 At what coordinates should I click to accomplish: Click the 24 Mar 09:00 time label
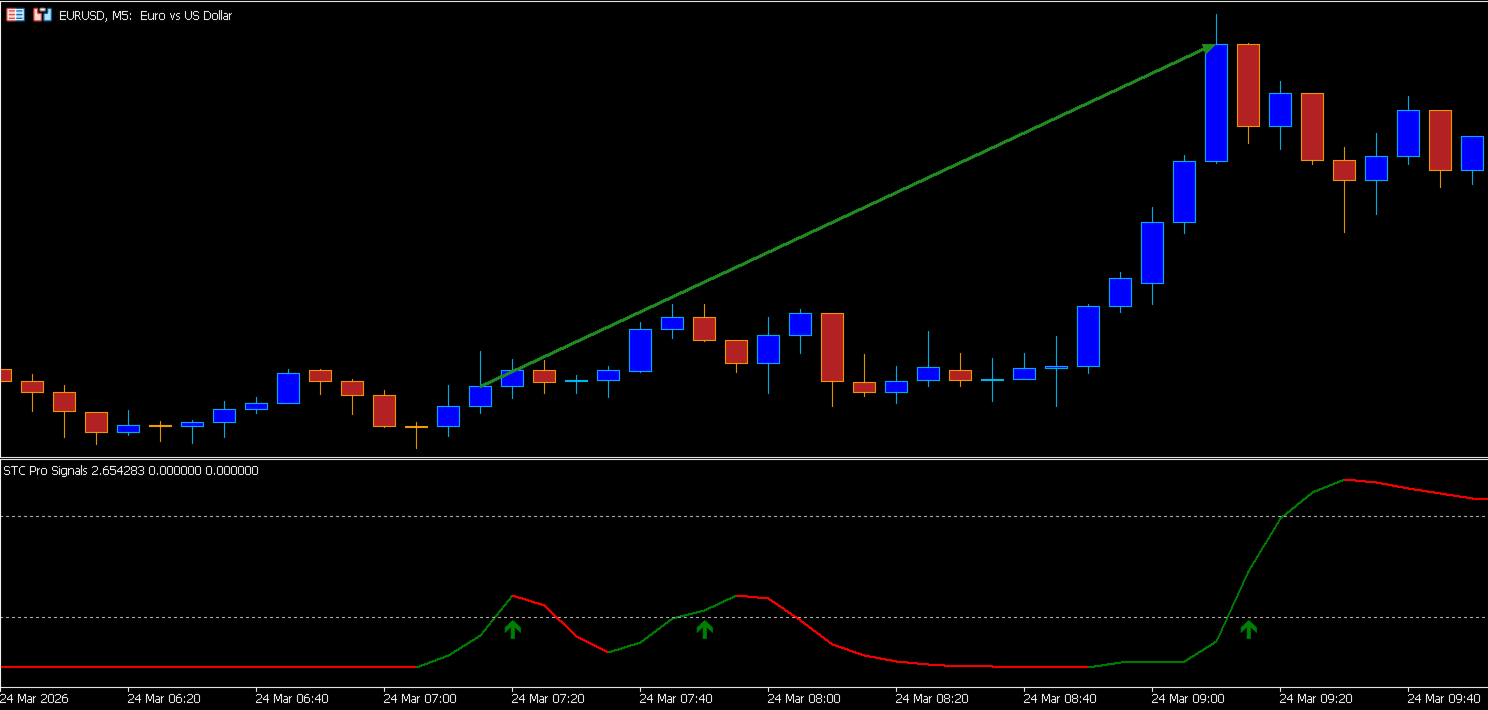point(1188,698)
